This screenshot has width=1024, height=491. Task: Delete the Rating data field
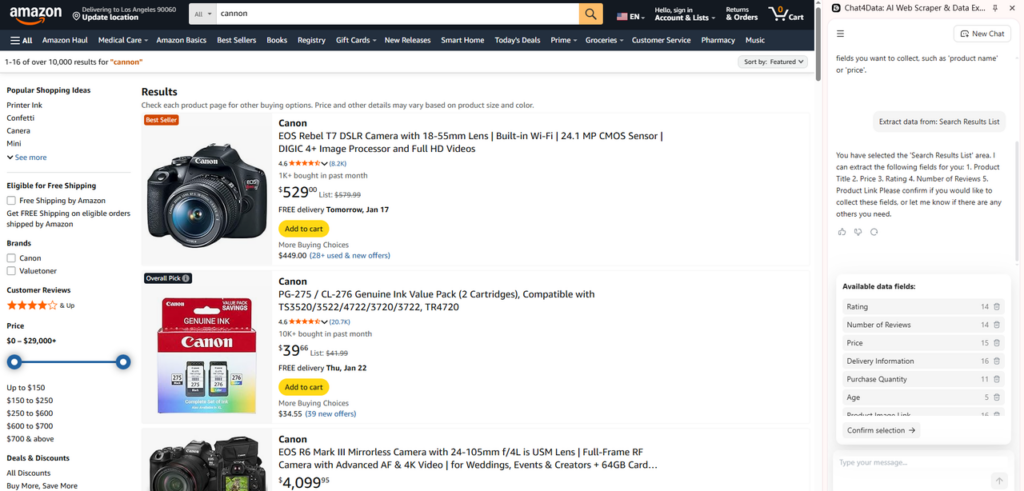pos(997,307)
